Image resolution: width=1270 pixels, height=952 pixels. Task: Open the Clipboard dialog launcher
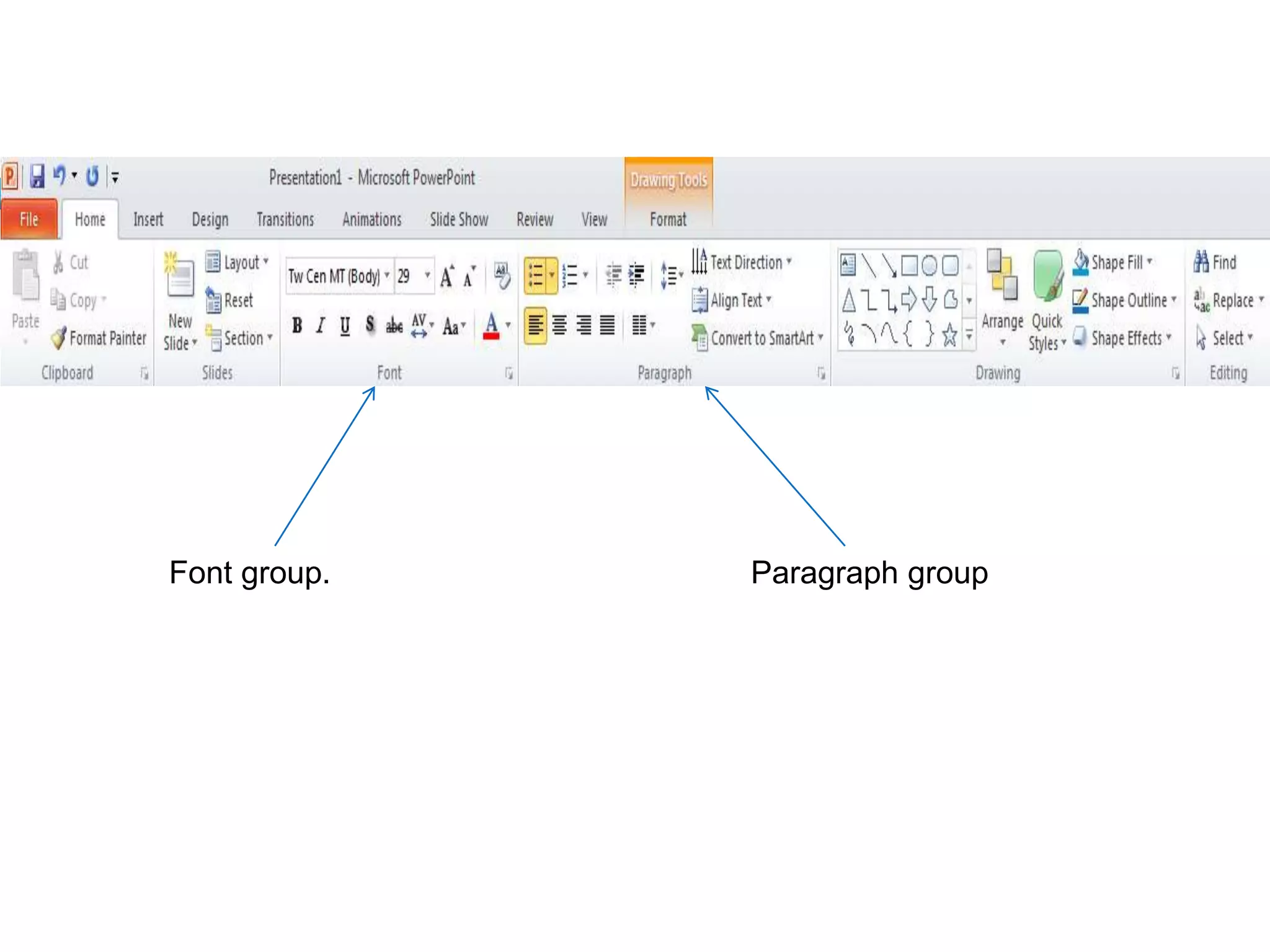click(144, 373)
